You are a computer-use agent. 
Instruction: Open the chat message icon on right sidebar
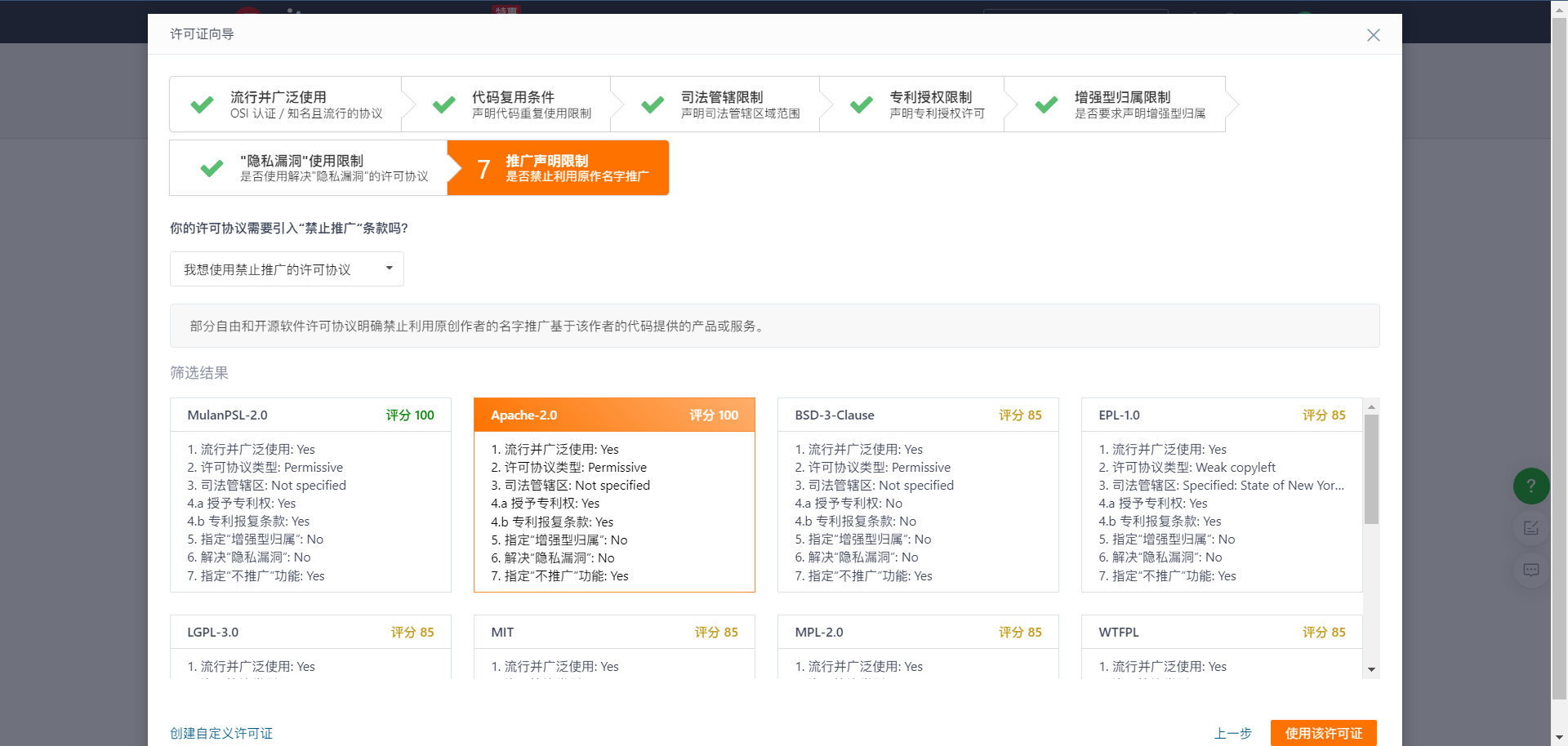(1531, 570)
